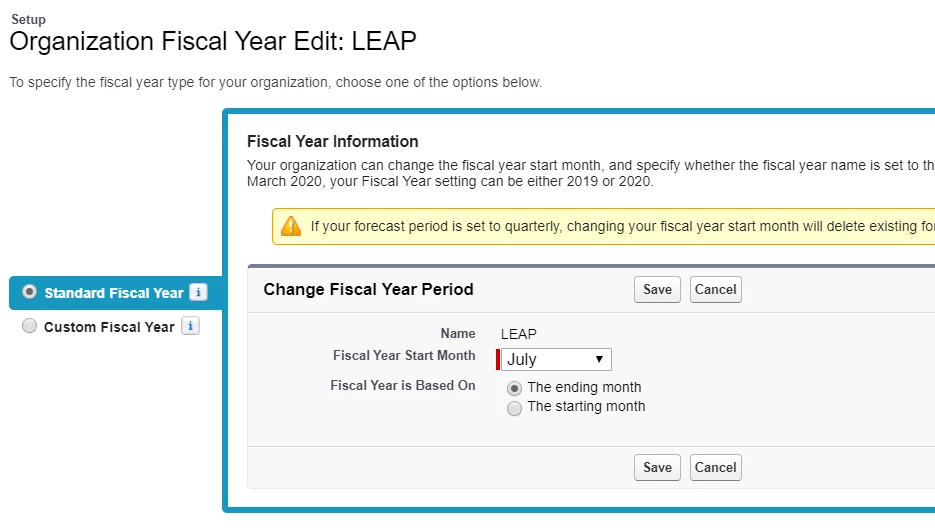Choose 'The starting month' option
This screenshot has height=530, width=935.
514,408
